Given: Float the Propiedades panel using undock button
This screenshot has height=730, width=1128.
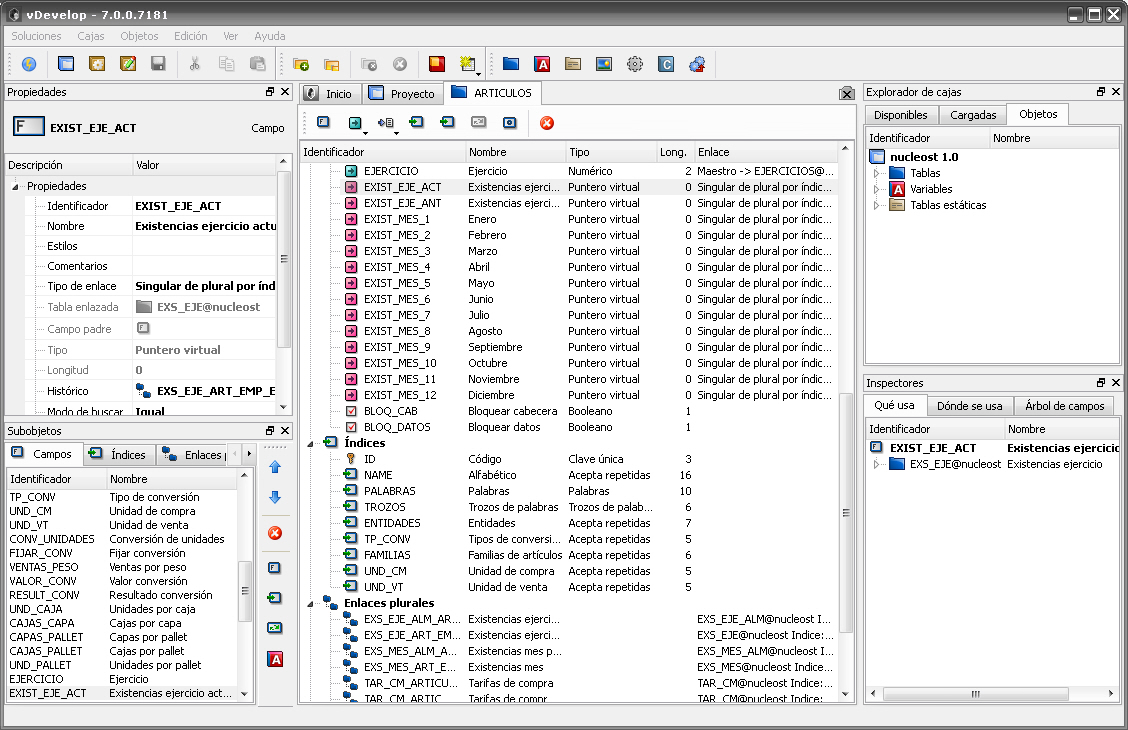Looking at the screenshot, I should (x=270, y=92).
